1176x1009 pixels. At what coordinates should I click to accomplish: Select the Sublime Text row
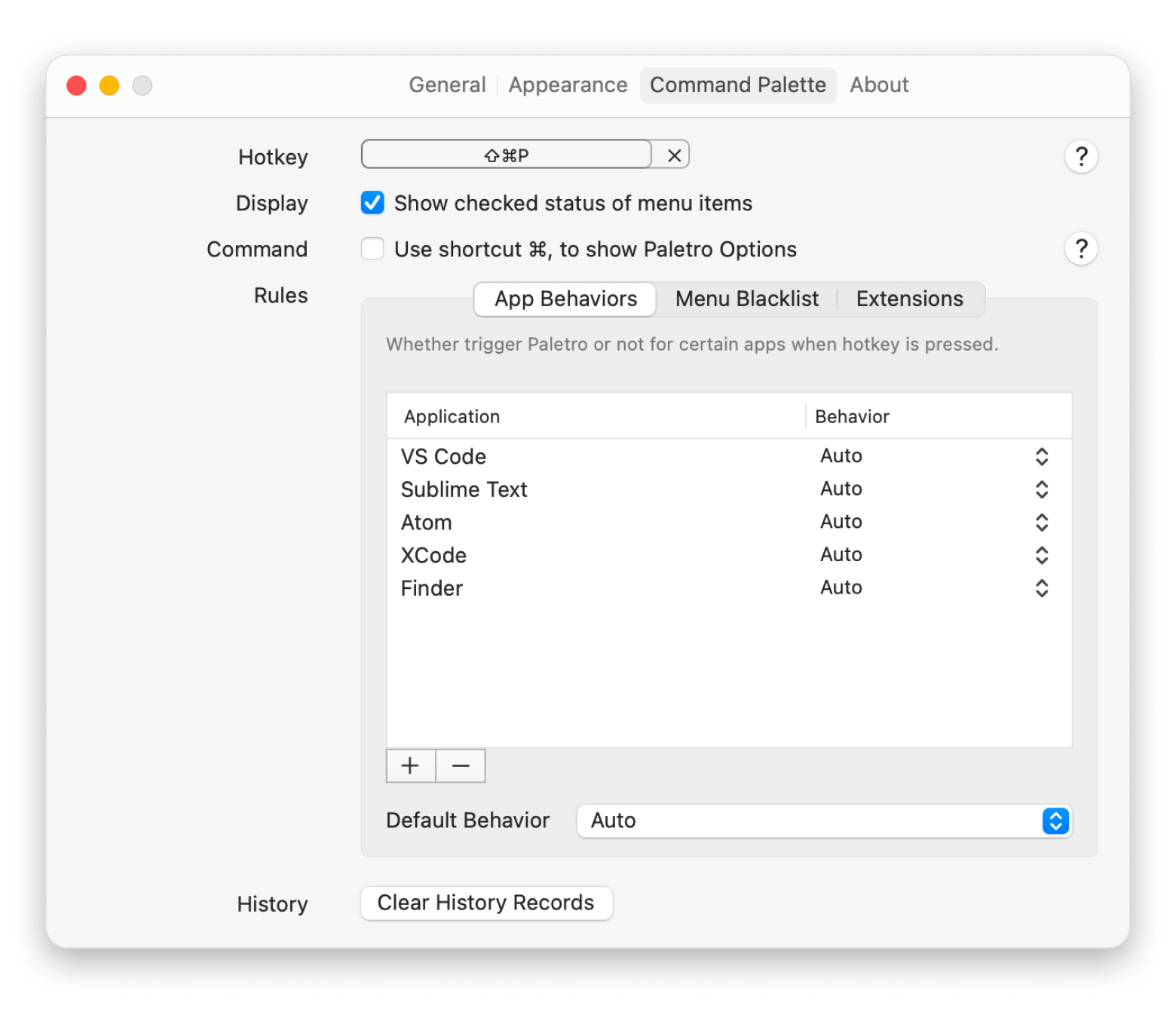pos(729,489)
